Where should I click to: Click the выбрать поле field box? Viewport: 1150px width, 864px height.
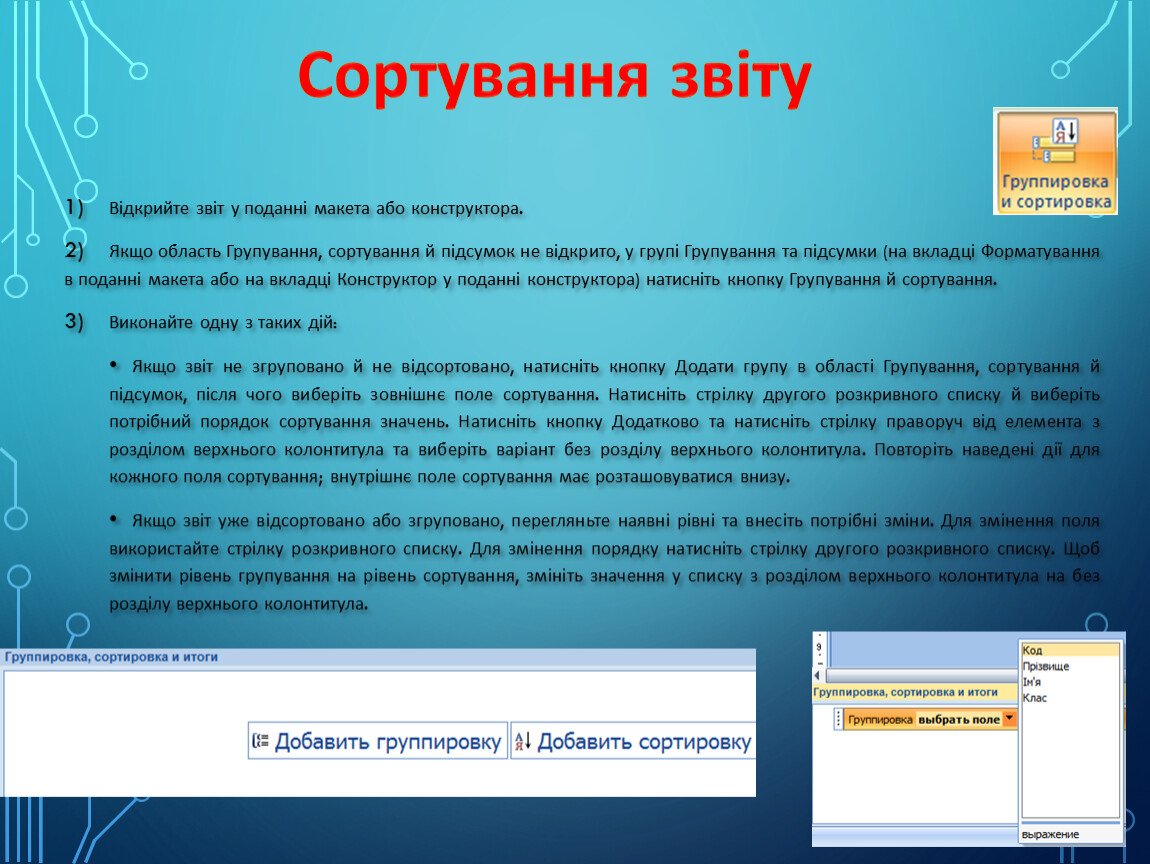coord(959,720)
